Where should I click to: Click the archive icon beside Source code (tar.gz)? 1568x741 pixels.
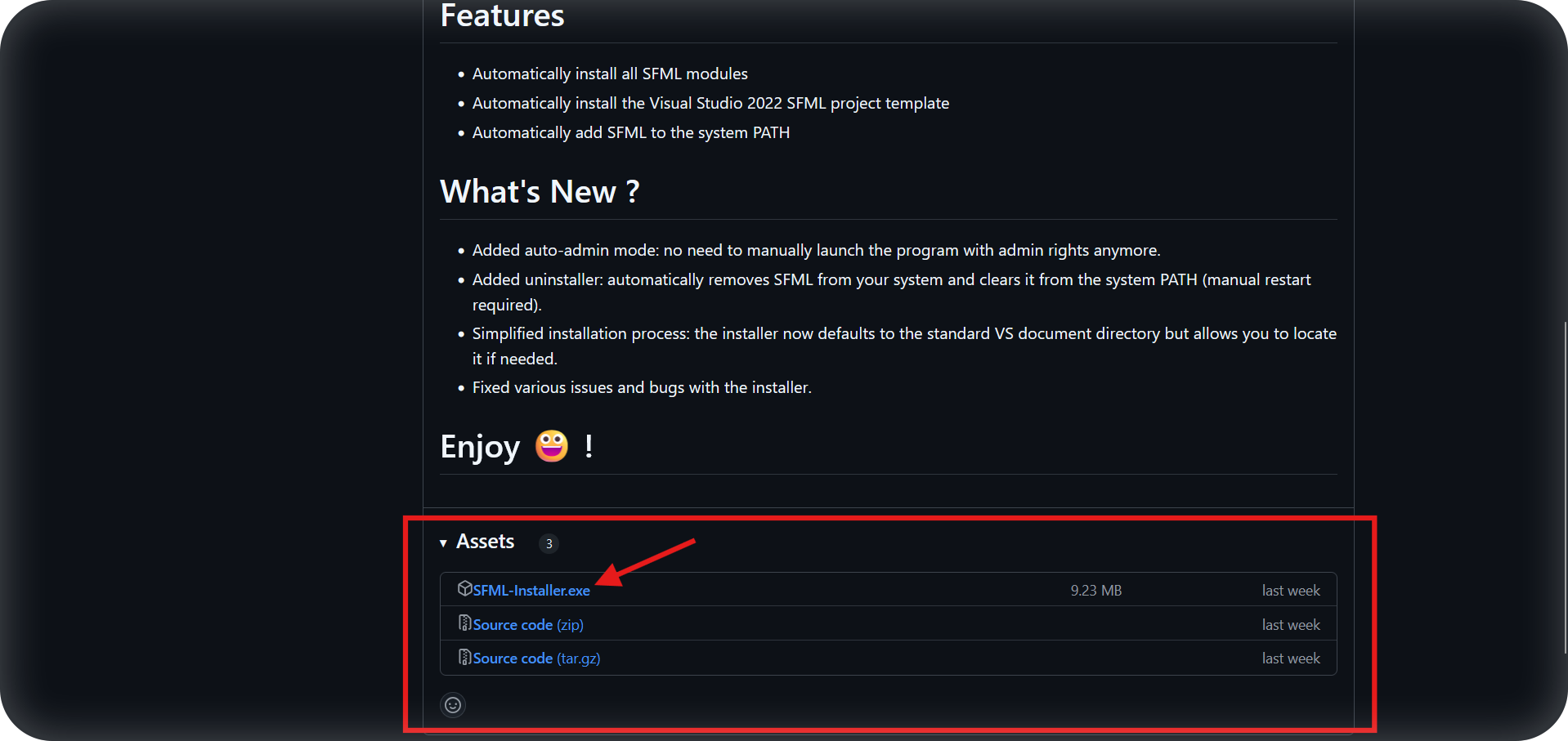(464, 657)
